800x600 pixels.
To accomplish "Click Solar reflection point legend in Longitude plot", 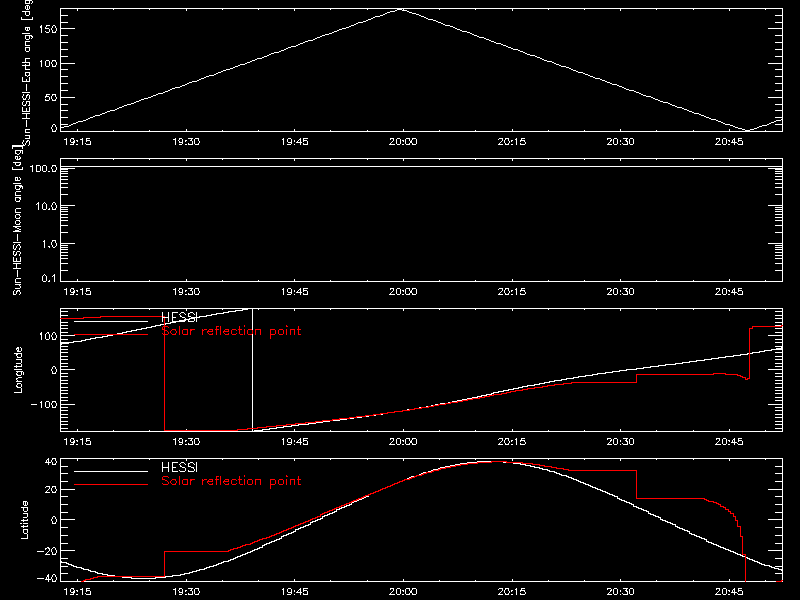I will [x=231, y=331].
